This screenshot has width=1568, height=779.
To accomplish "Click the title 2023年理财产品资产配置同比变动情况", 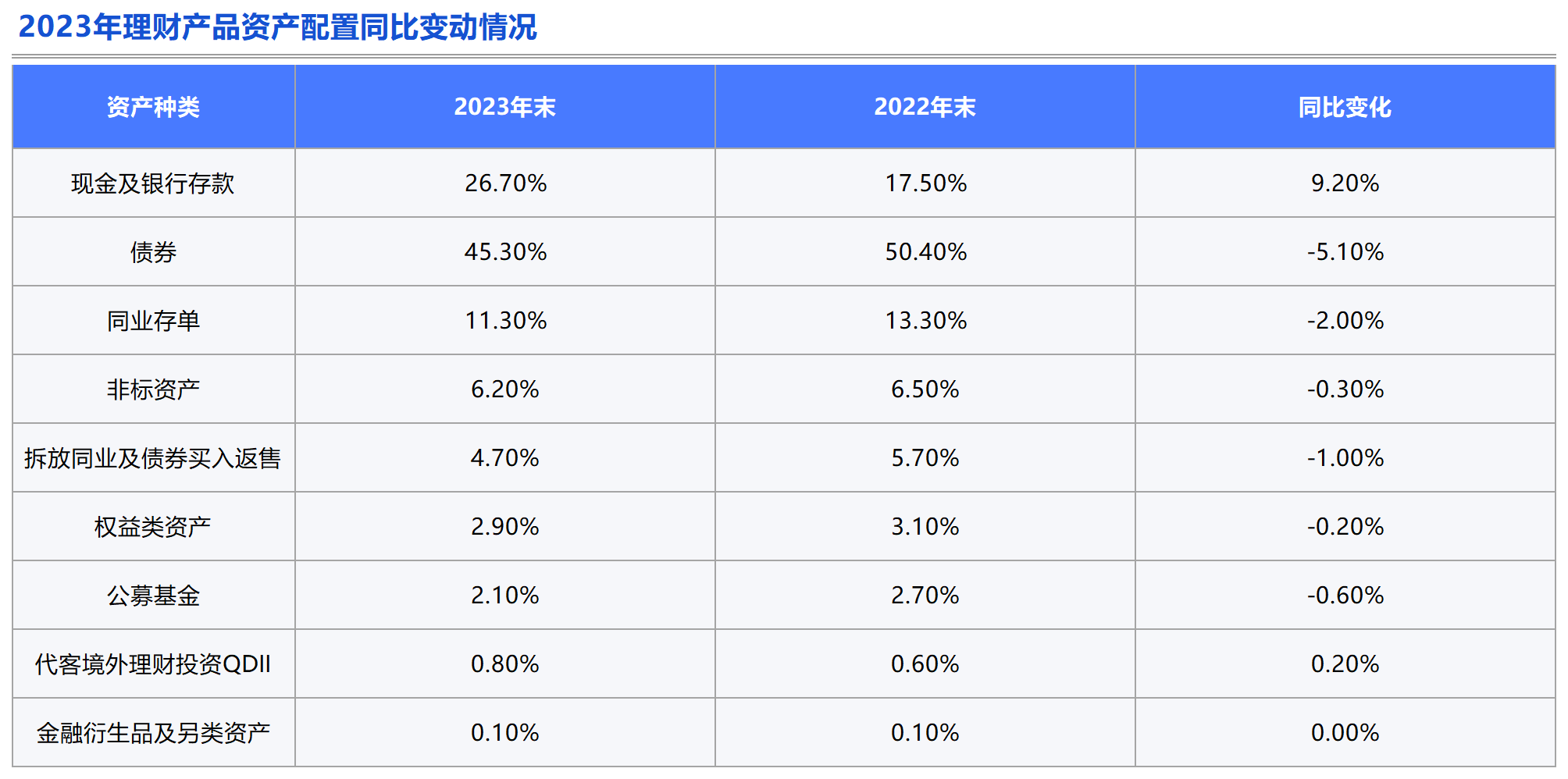I will pos(277,27).
